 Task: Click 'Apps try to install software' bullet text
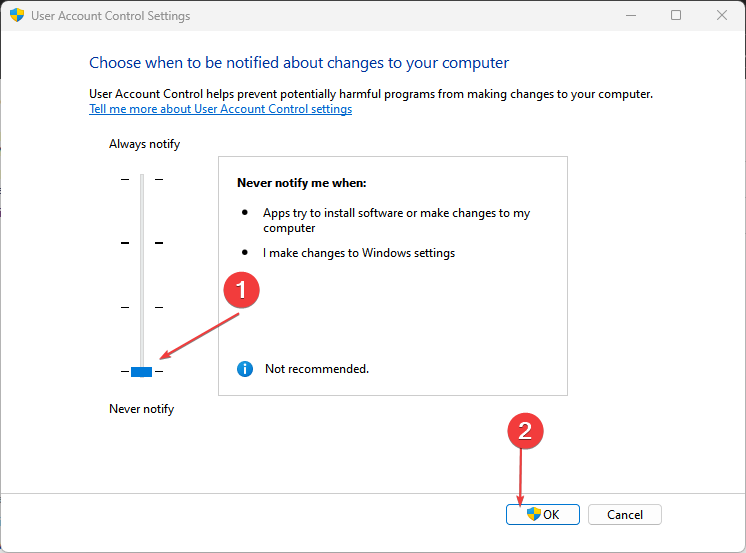tap(396, 220)
